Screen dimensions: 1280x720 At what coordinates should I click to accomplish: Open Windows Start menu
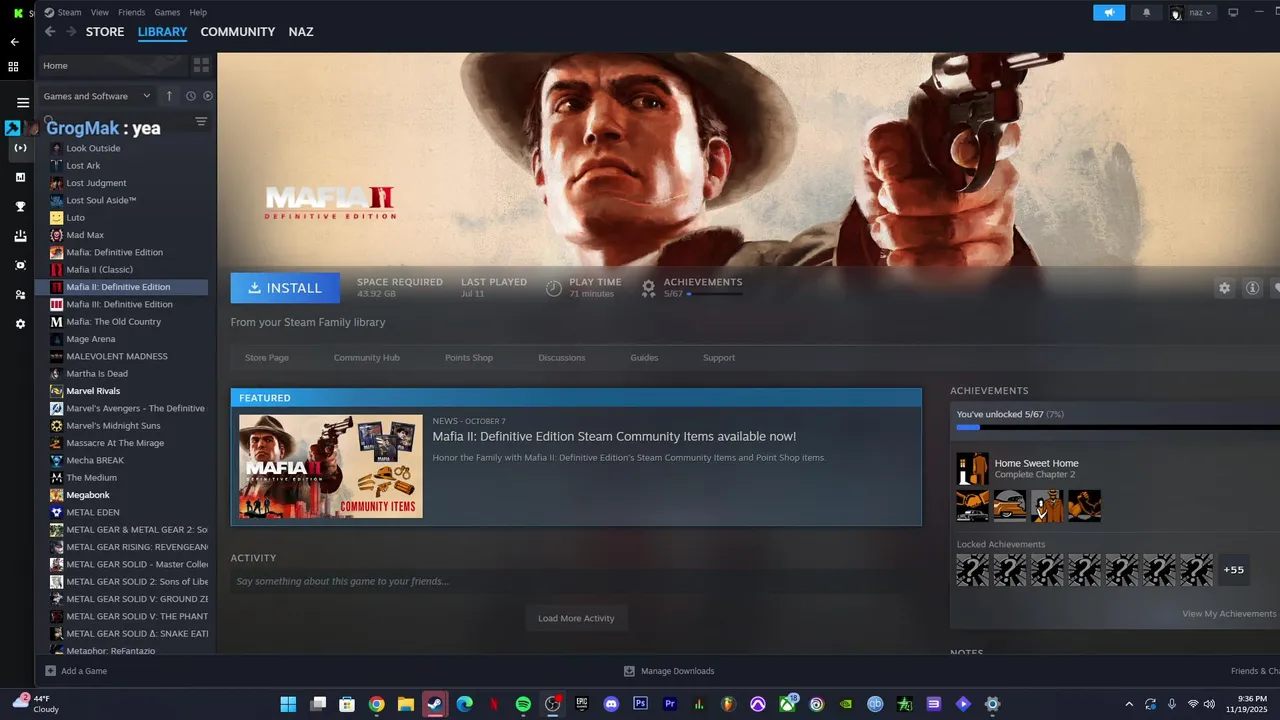(288, 704)
